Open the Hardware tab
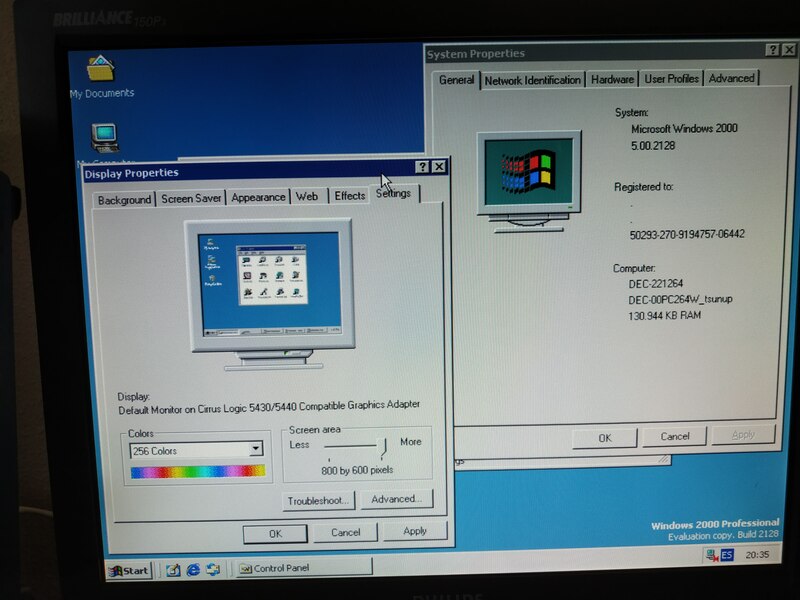This screenshot has width=800, height=600. 612,80
